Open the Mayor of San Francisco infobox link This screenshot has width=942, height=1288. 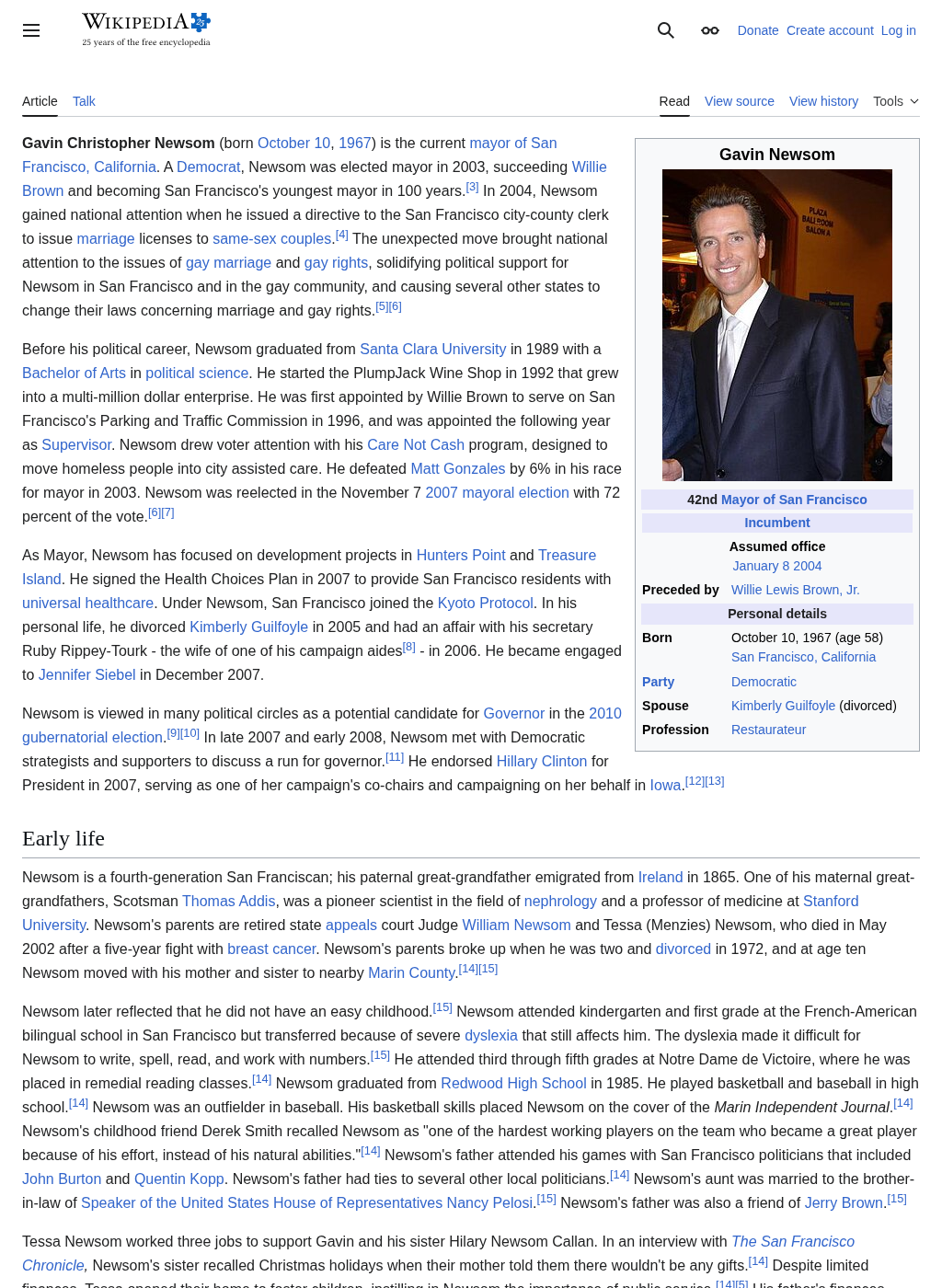(794, 500)
